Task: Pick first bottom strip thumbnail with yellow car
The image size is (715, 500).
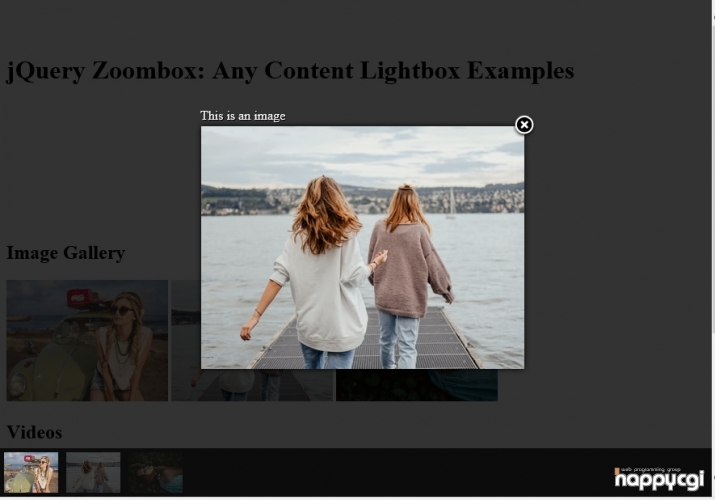Action: [31, 472]
